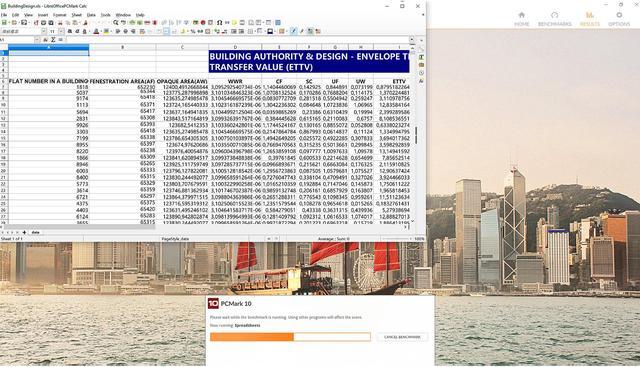Open the Tools menu

click(106, 15)
